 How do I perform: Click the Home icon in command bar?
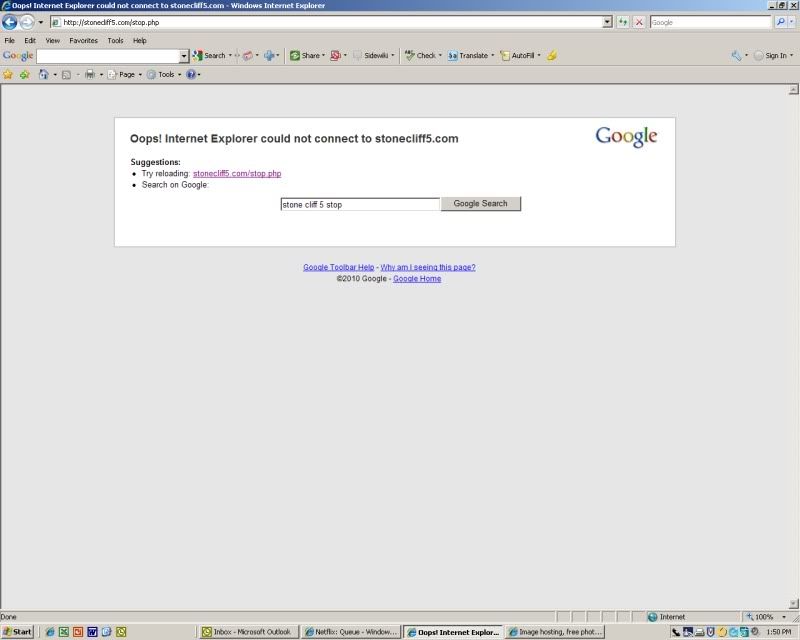44,75
